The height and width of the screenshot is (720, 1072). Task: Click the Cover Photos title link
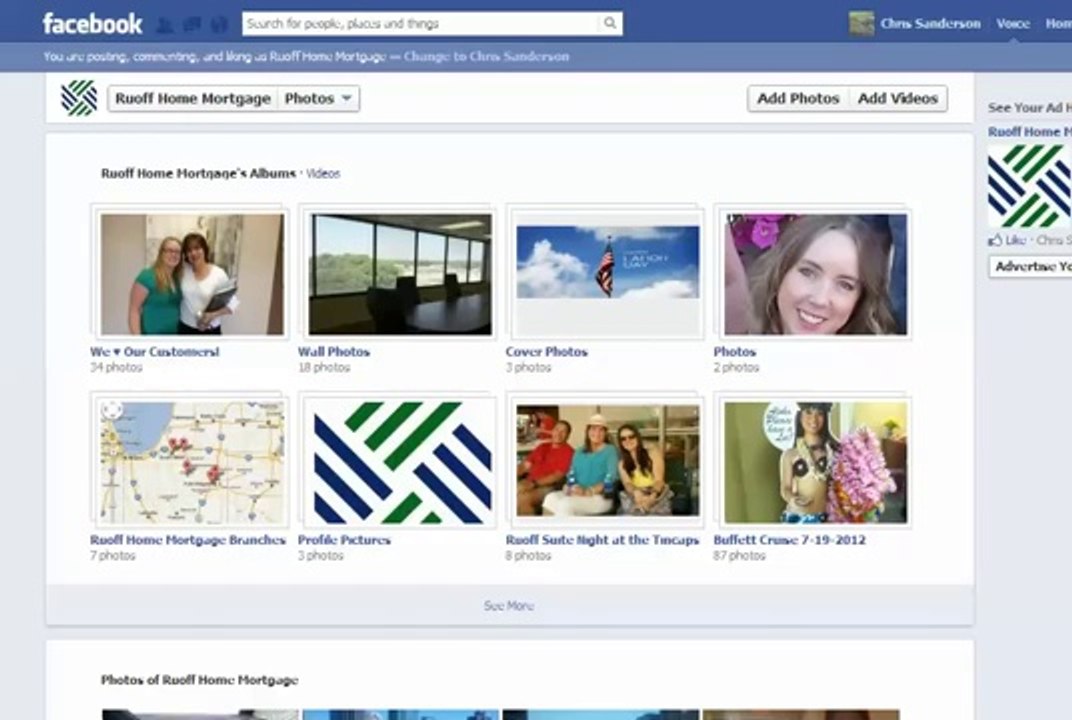pyautogui.click(x=546, y=351)
